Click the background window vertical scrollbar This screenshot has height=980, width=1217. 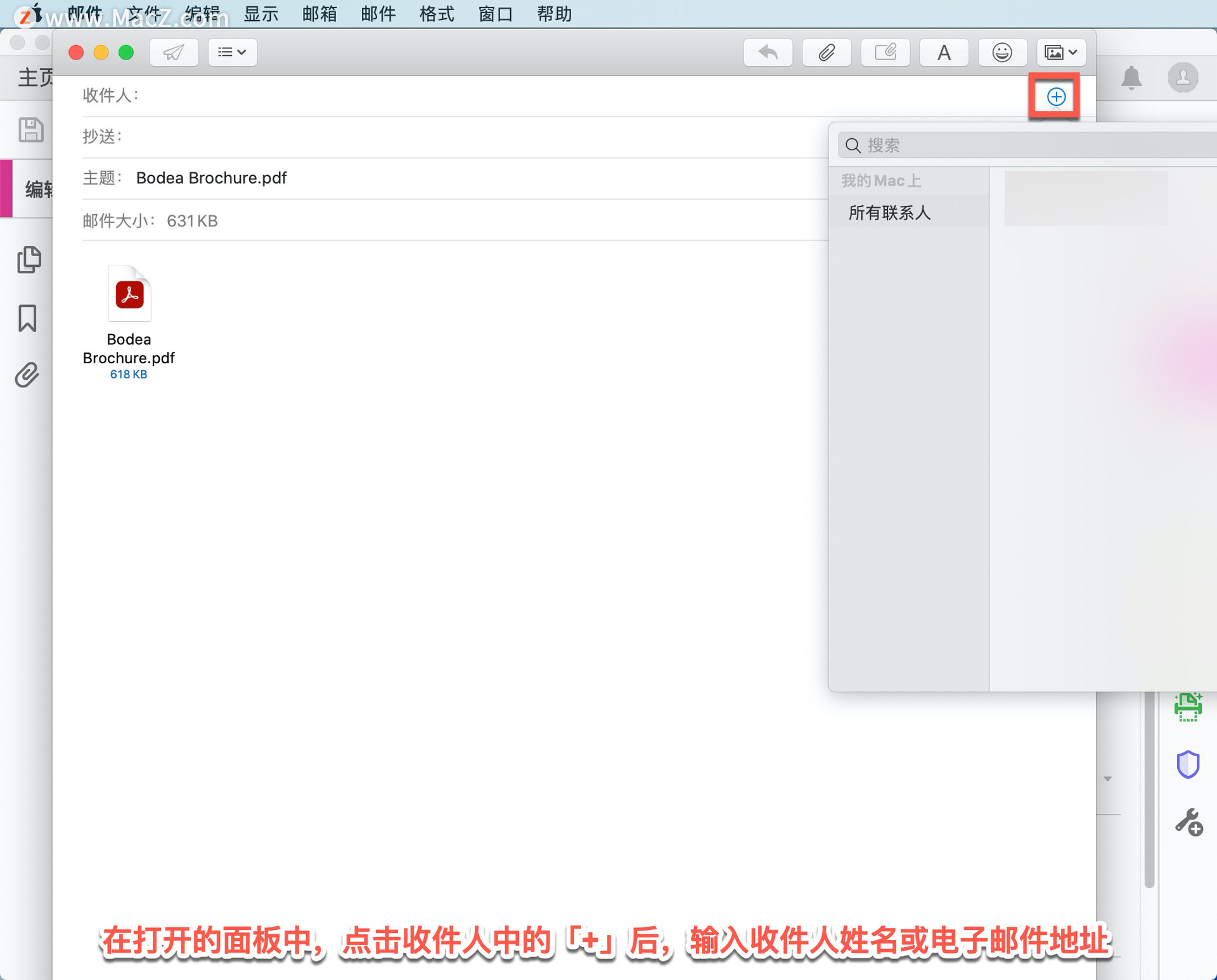pyautogui.click(x=1149, y=789)
